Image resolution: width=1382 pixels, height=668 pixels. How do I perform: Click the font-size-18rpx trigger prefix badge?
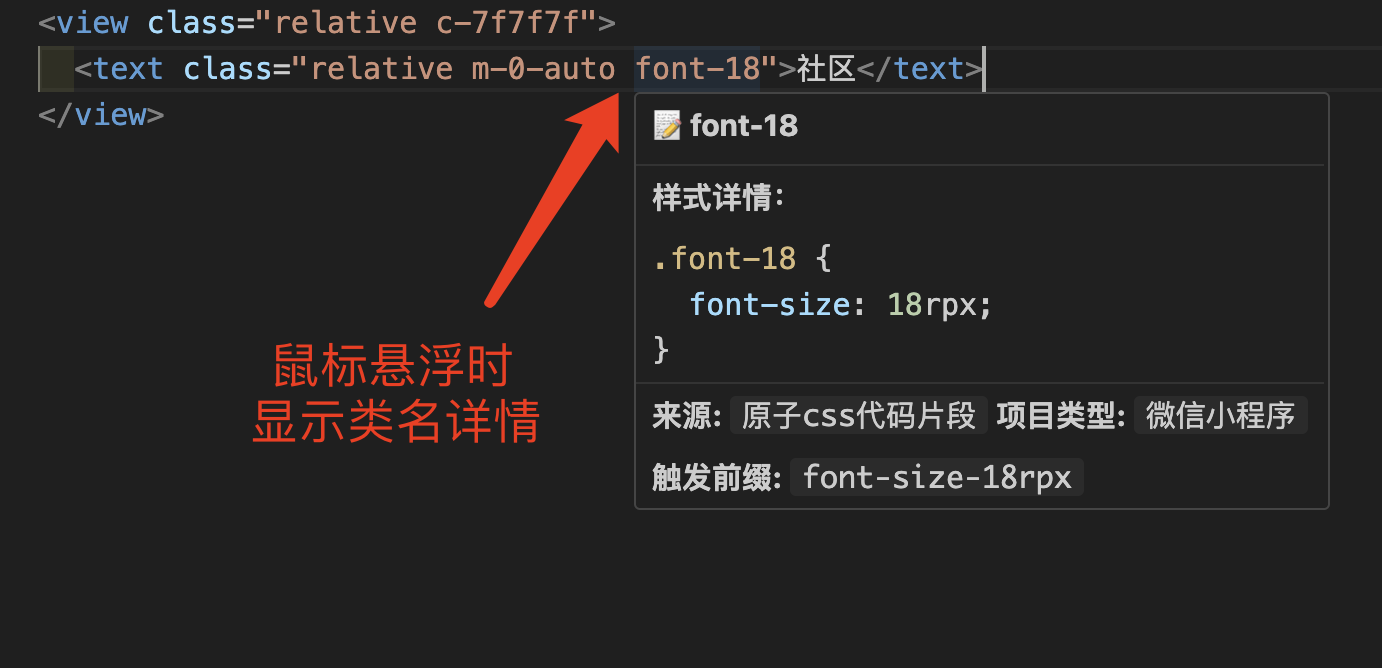tap(936, 478)
